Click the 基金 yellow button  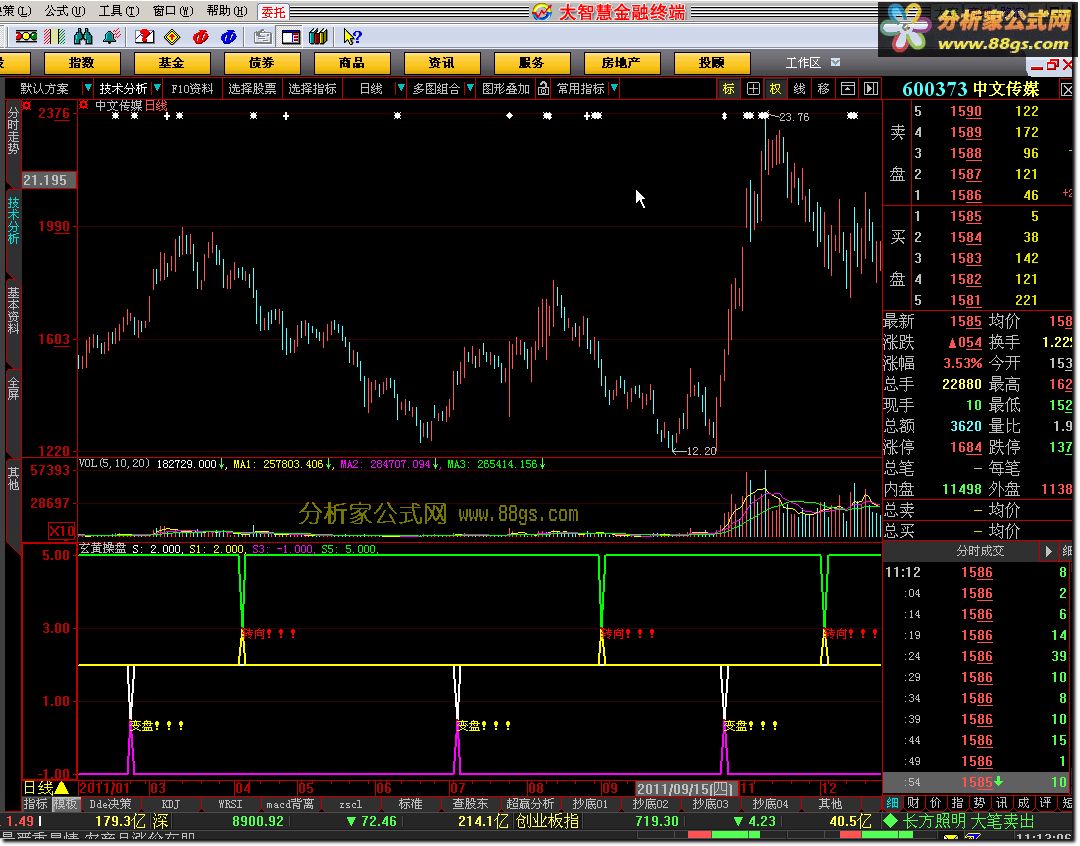[x=172, y=63]
